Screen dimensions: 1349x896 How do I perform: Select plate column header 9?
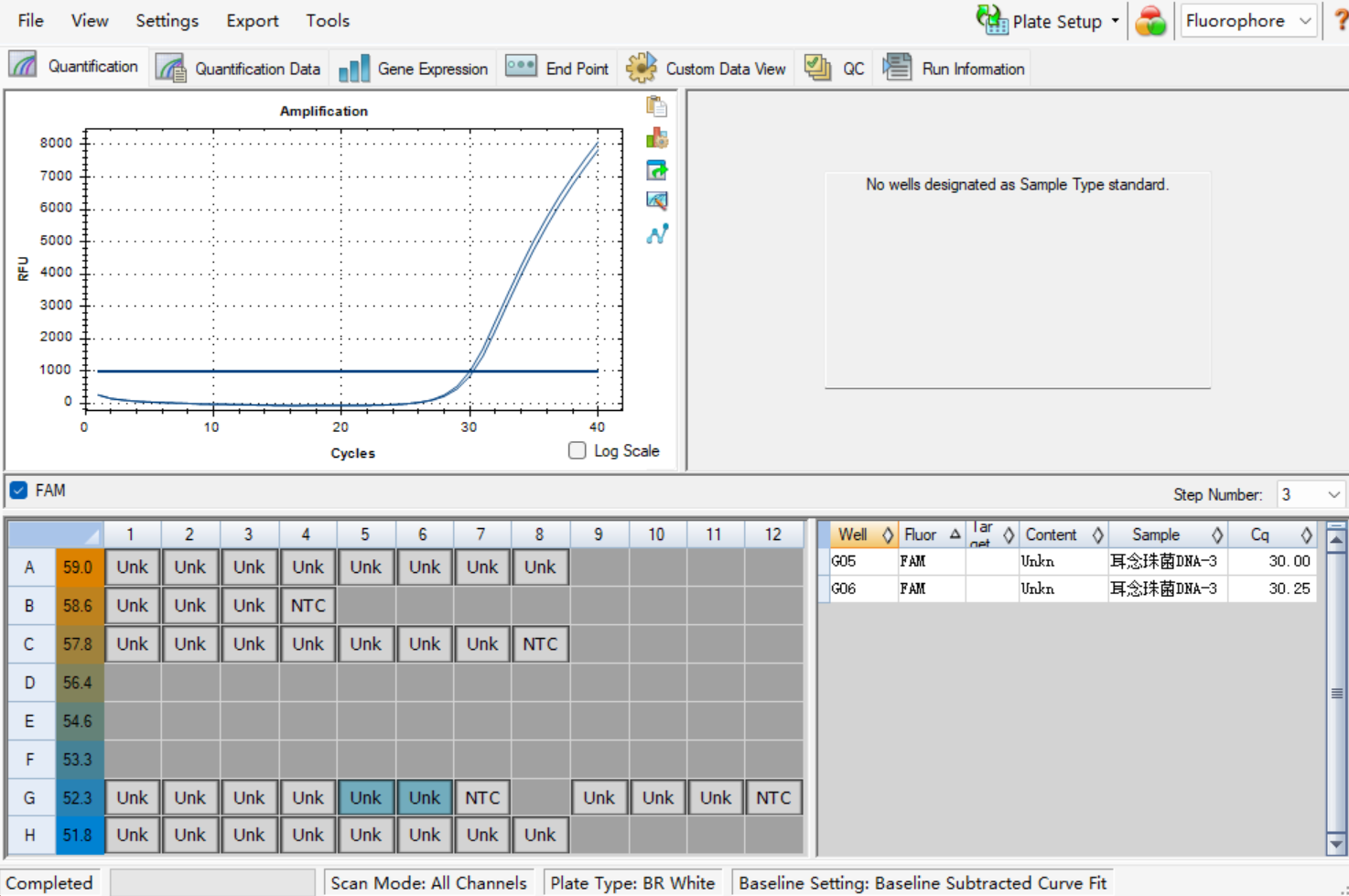(x=599, y=534)
